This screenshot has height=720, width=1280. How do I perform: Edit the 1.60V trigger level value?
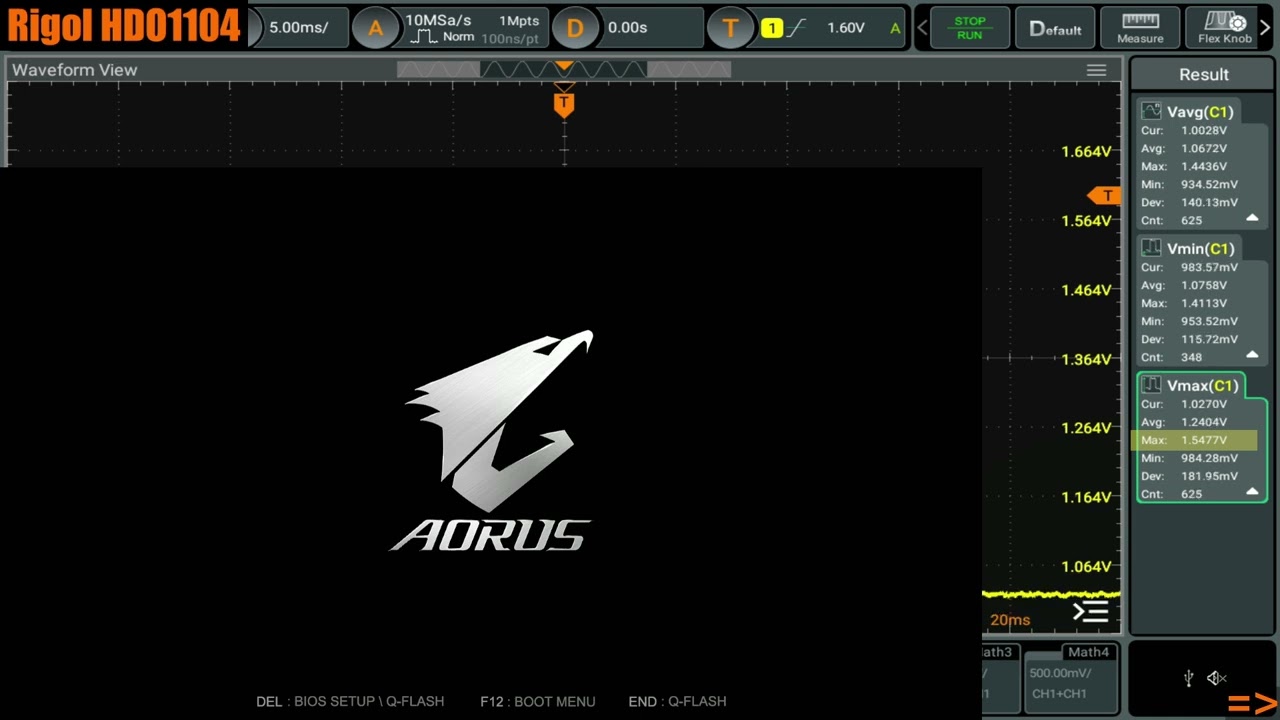pyautogui.click(x=846, y=28)
